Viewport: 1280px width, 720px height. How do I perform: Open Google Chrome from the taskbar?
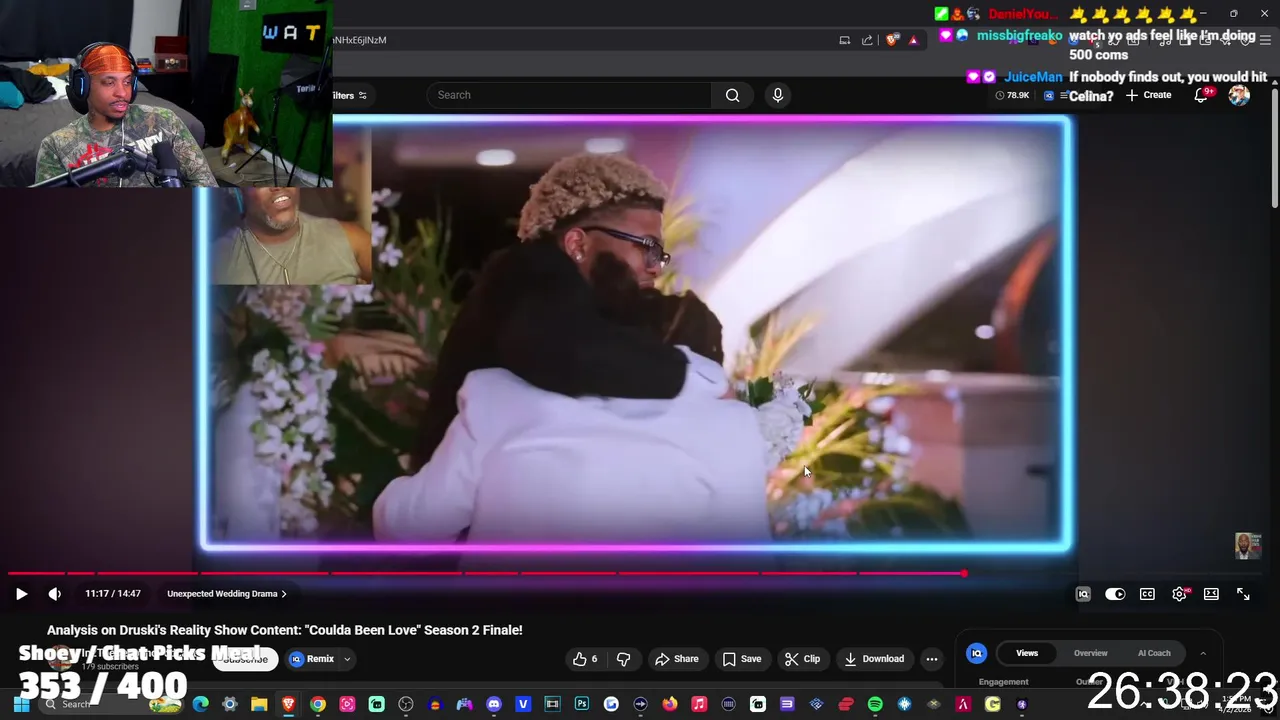(318, 704)
